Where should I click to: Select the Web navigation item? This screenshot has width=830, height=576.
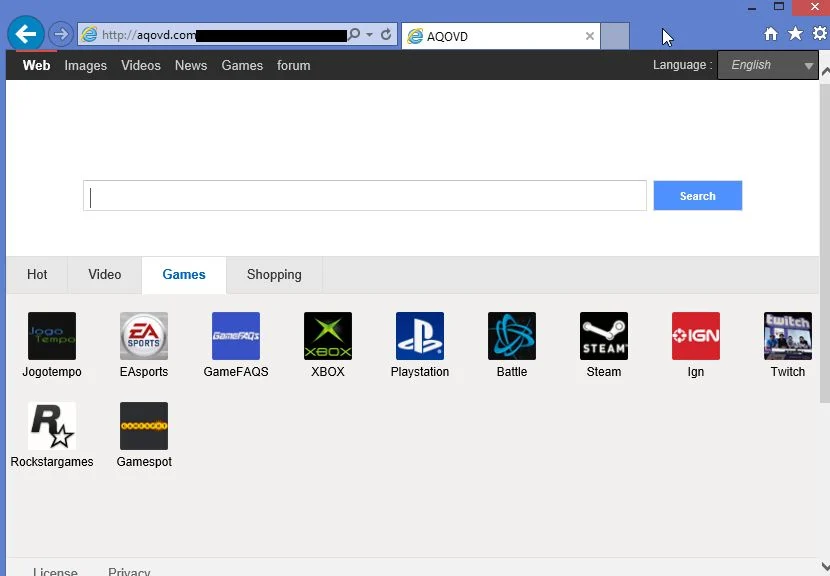pyautogui.click(x=37, y=65)
